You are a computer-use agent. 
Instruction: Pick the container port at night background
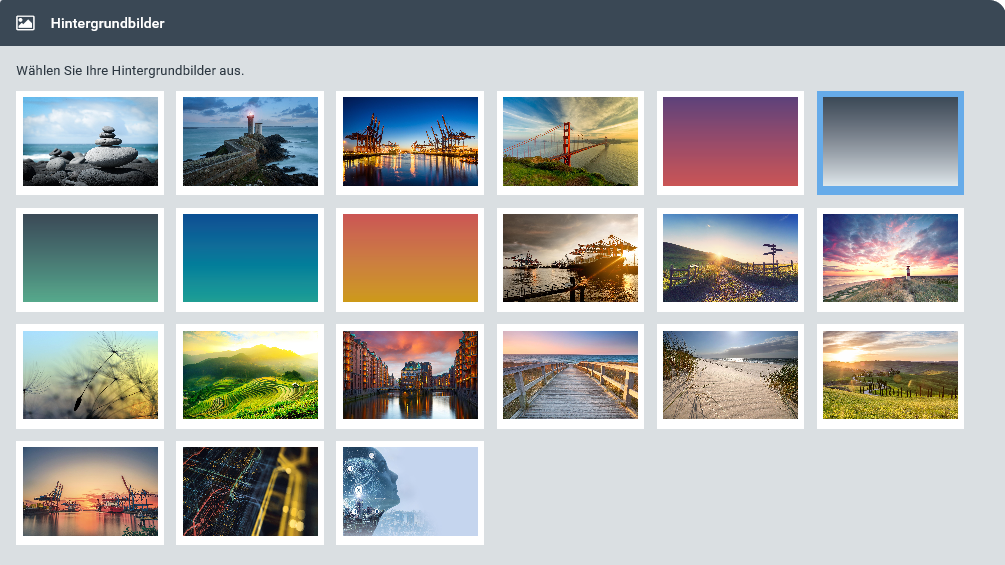[410, 141]
